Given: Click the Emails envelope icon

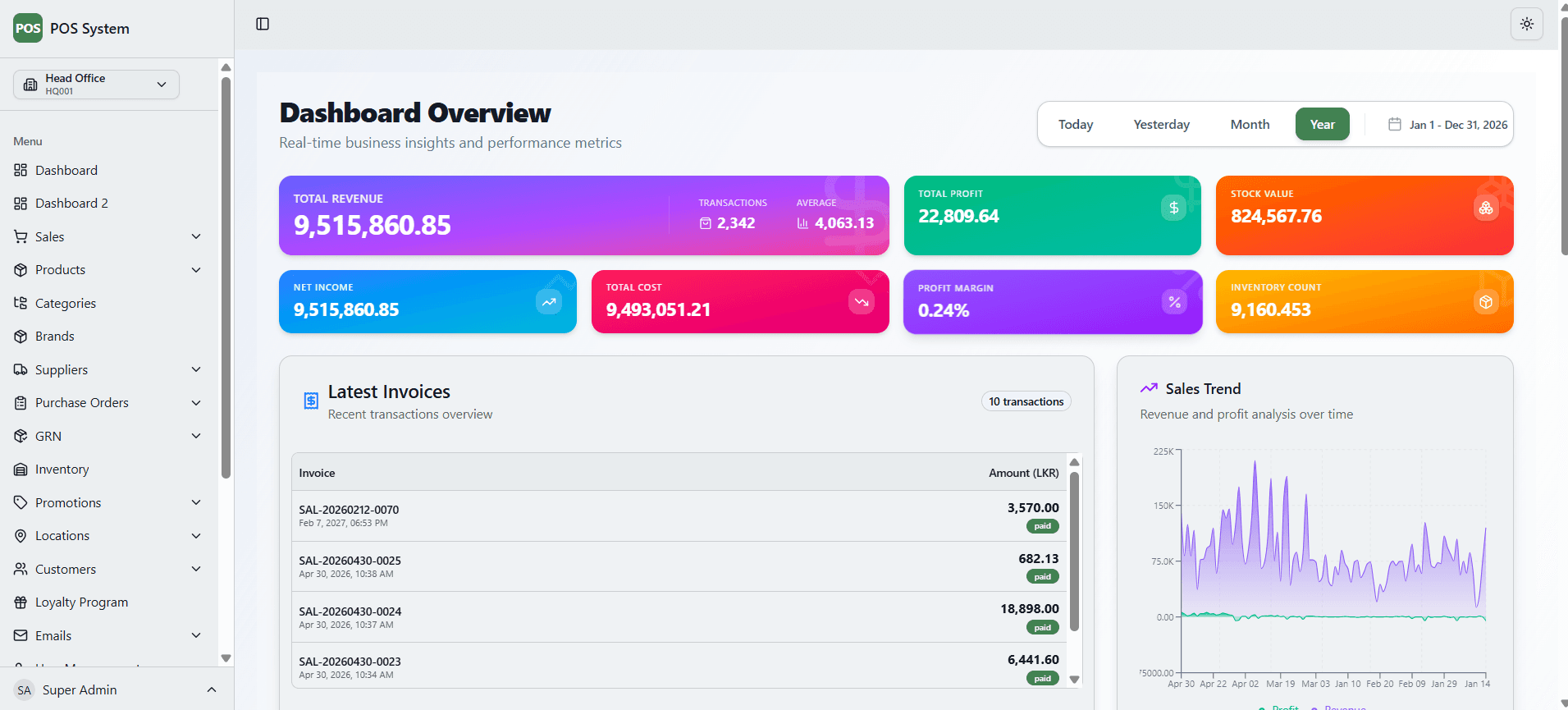Looking at the screenshot, I should (21, 635).
